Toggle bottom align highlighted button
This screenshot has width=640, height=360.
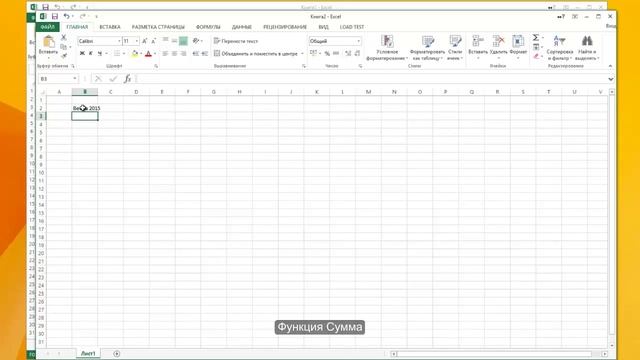point(183,41)
